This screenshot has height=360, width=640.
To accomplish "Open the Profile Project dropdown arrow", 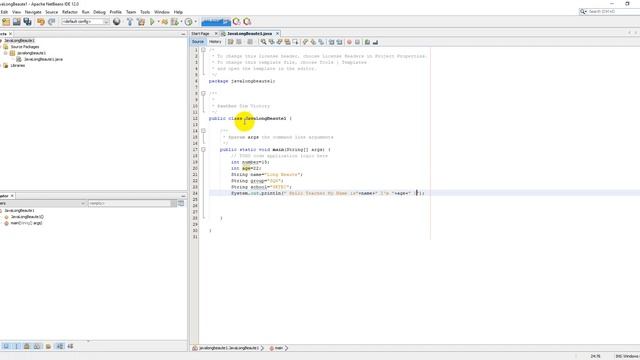I will pyautogui.click(x=196, y=22).
